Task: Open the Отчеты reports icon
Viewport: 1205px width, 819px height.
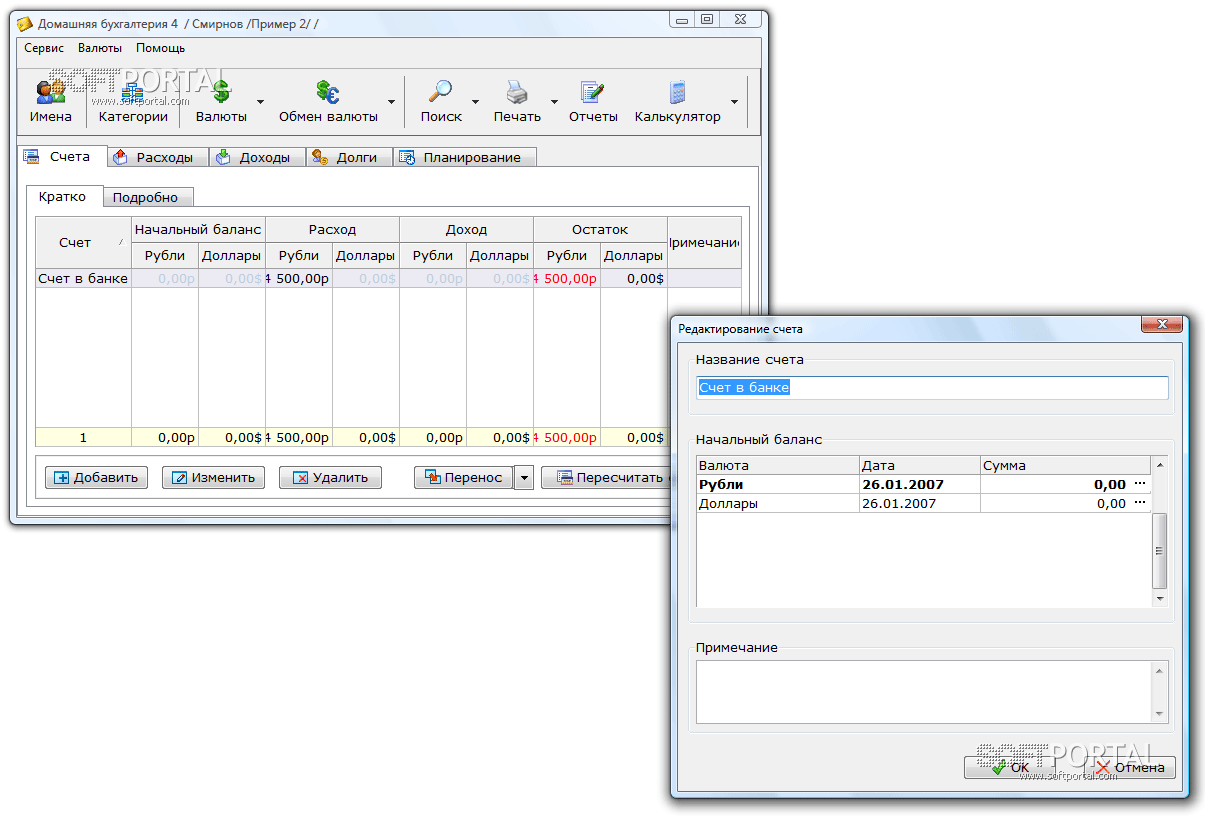Action: pos(593,102)
